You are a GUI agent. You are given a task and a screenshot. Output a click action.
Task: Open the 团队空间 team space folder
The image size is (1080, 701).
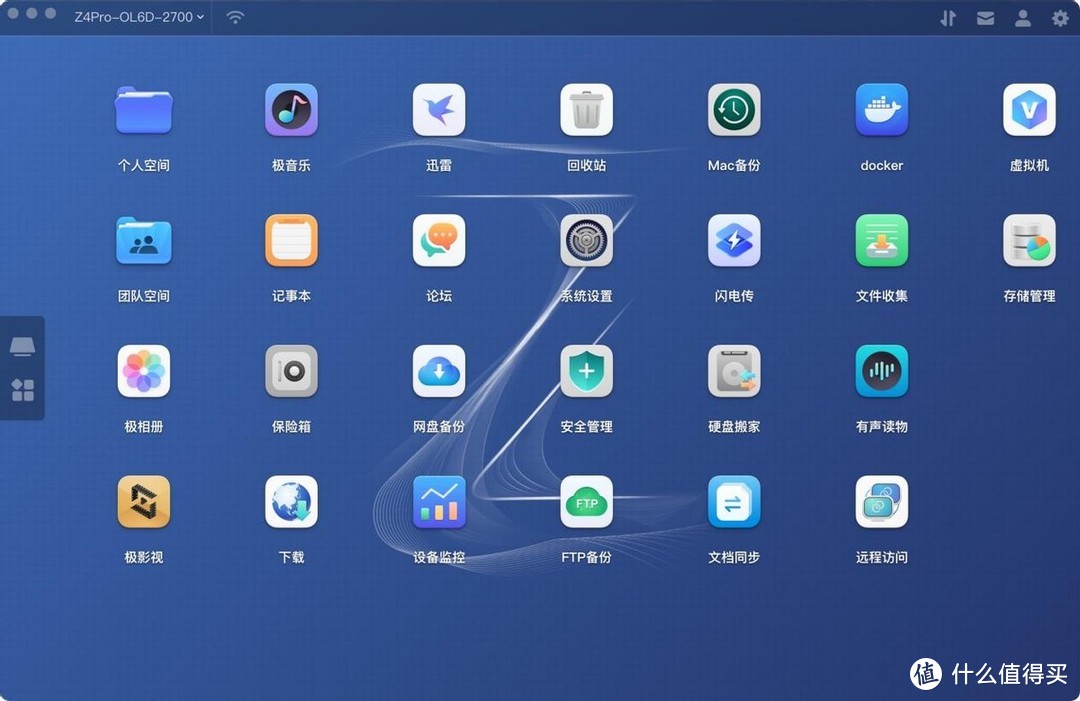tap(143, 241)
